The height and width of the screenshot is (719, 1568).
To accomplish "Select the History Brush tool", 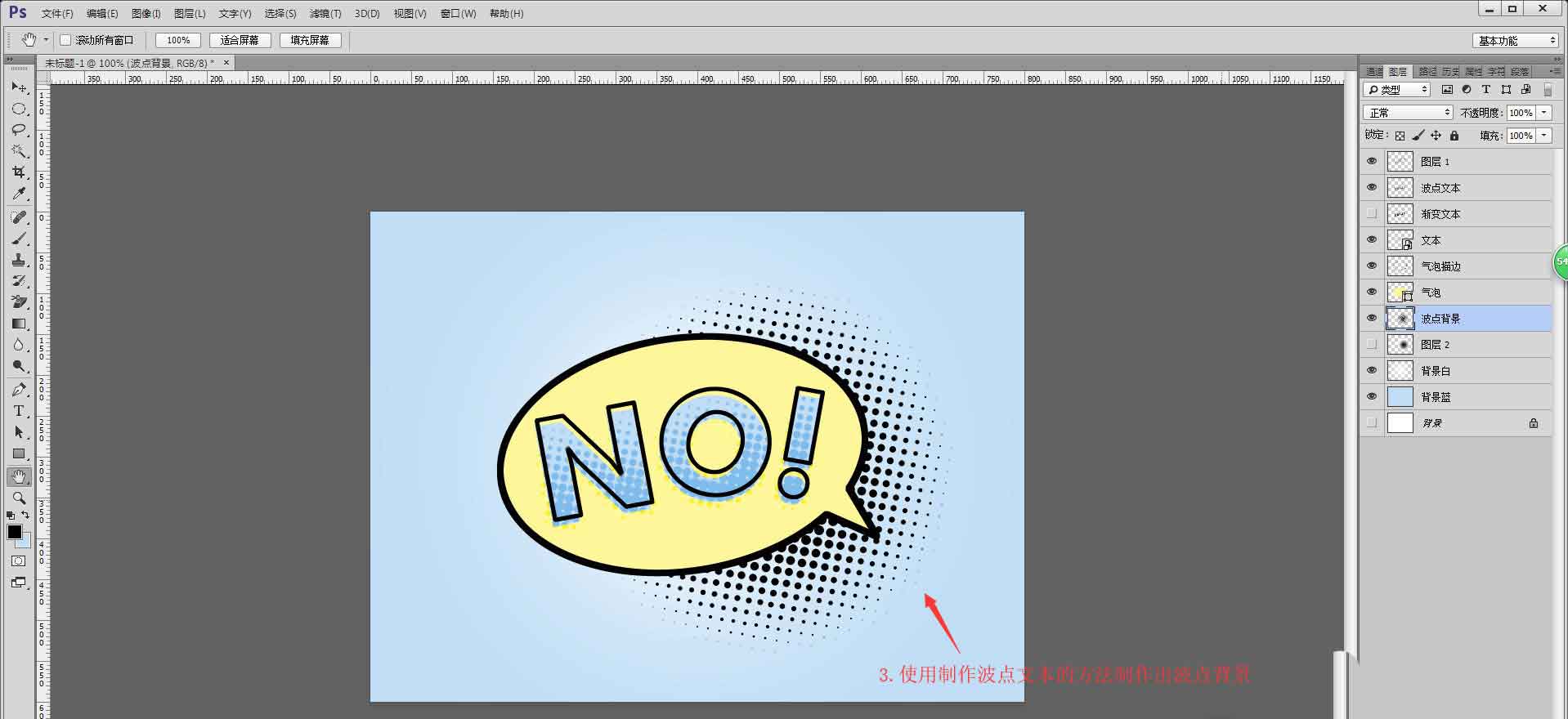I will pyautogui.click(x=19, y=281).
